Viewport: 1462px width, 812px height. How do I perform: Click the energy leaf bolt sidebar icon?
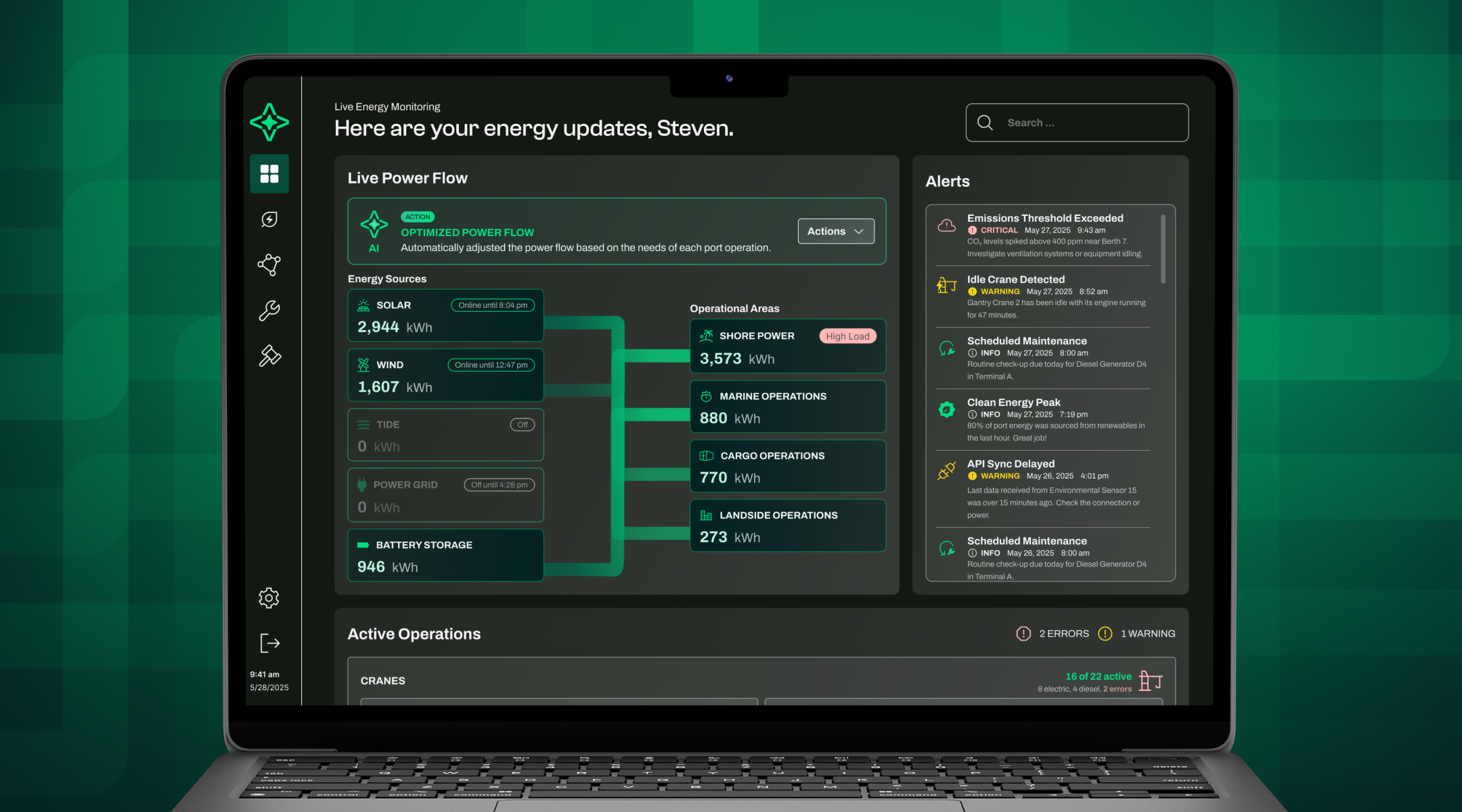[269, 219]
